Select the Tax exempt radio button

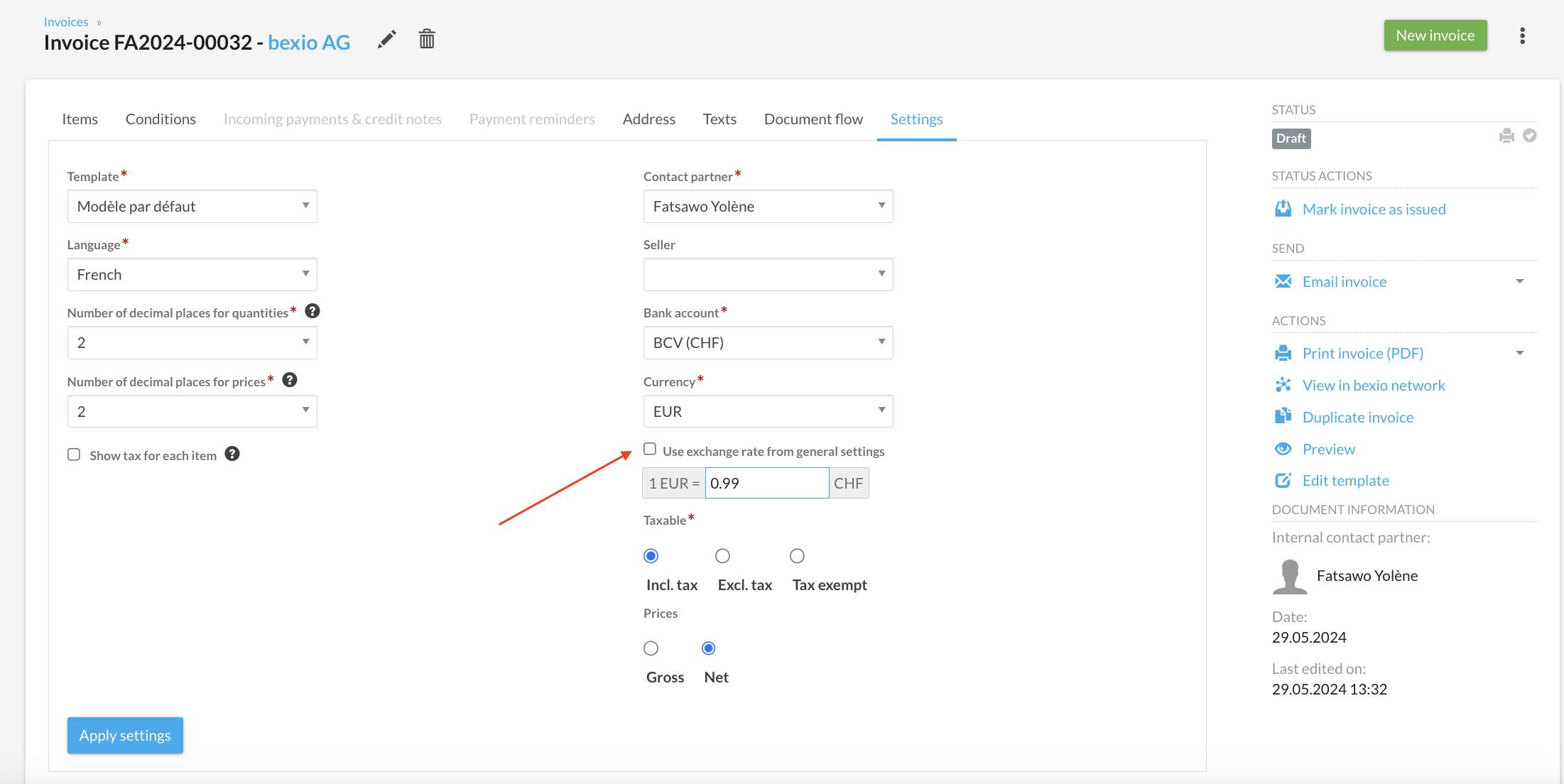pos(797,556)
